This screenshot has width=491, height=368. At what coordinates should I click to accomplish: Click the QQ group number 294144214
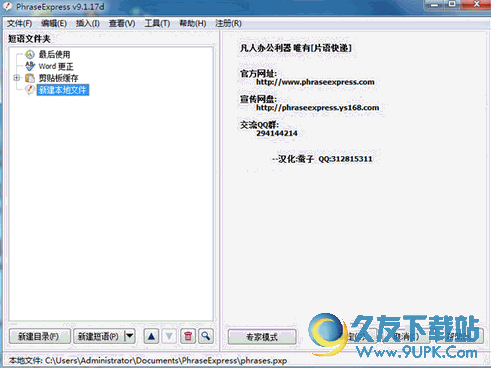pos(277,133)
